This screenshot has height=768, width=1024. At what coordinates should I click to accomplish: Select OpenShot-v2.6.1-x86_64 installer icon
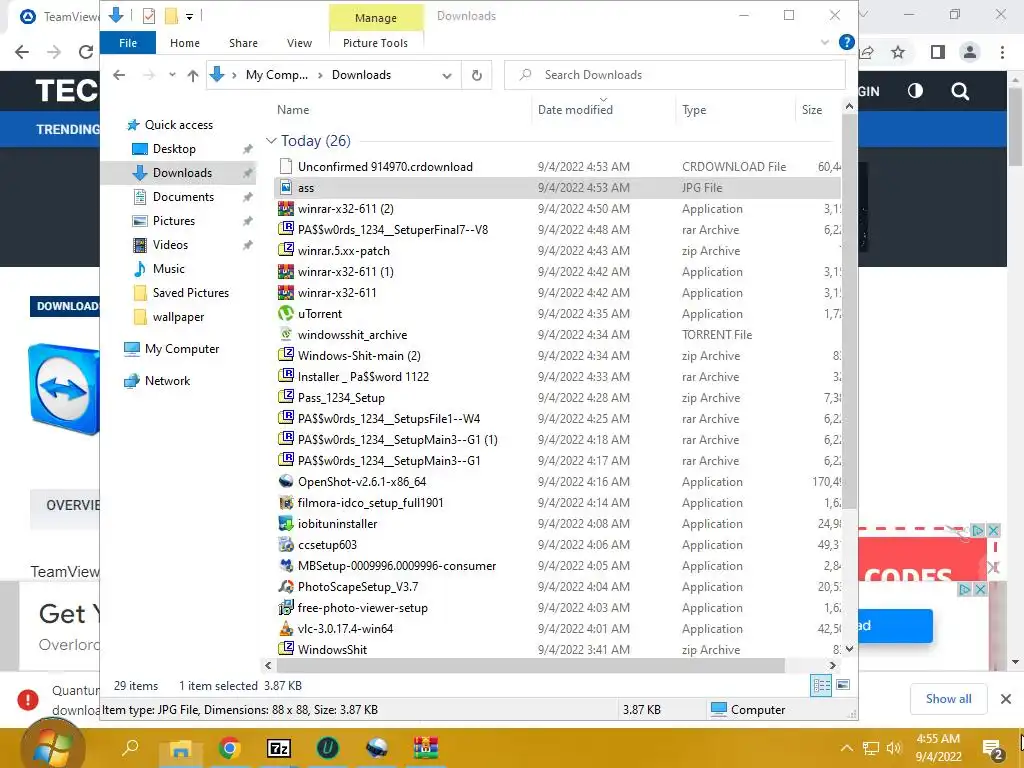(x=285, y=481)
